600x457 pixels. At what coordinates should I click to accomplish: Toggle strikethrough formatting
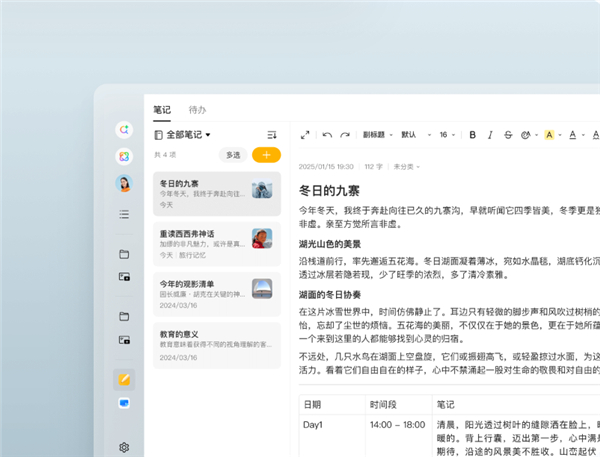coord(508,135)
